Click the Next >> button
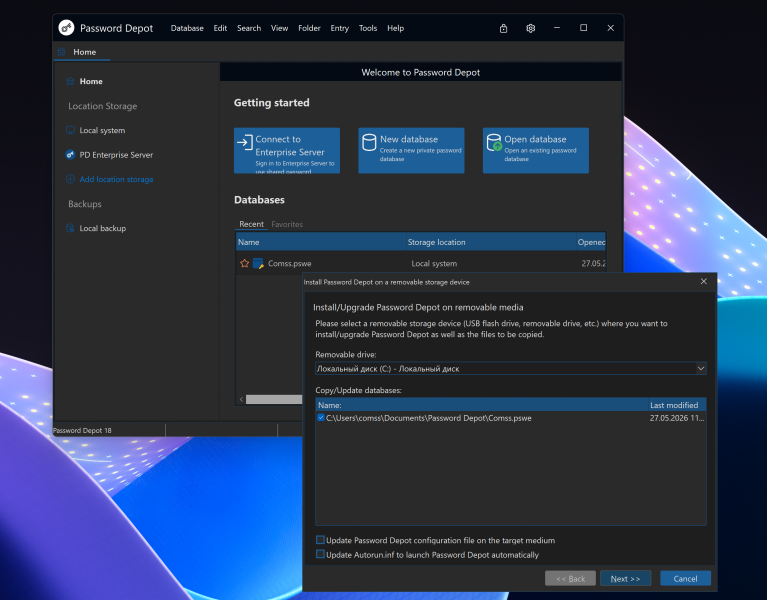The width and height of the screenshot is (767, 600). coord(625,578)
